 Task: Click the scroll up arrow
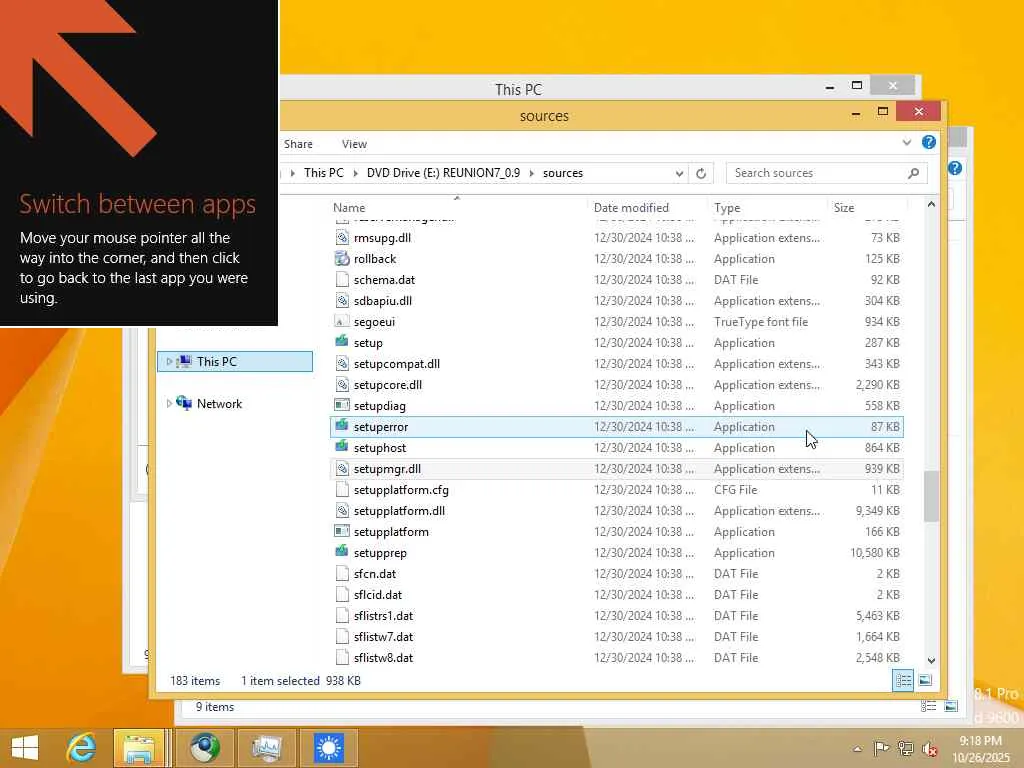coord(931,205)
